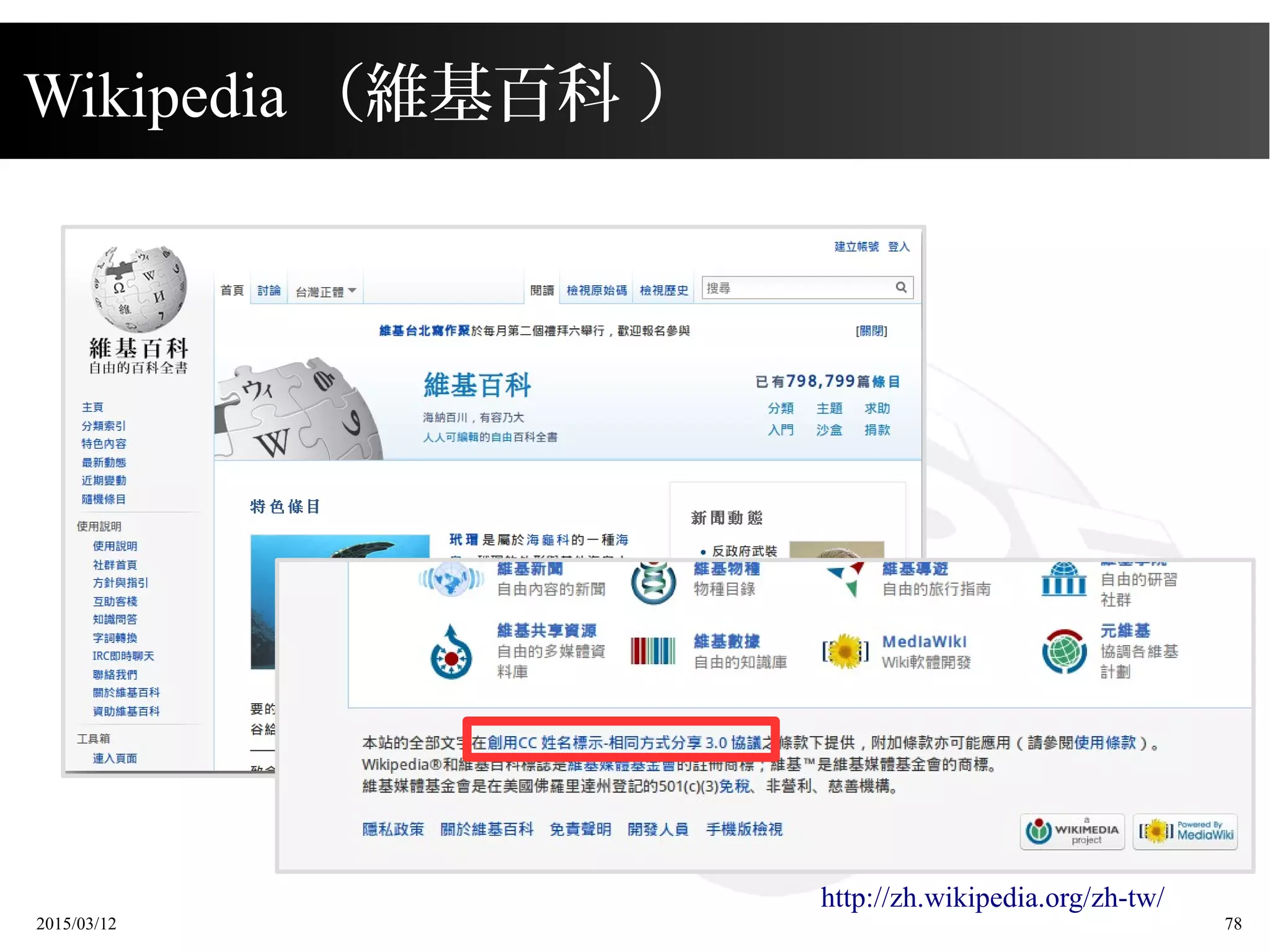Screen dimensions: 1270x952
Task: Open the 維基物種 species icon
Action: point(653,582)
